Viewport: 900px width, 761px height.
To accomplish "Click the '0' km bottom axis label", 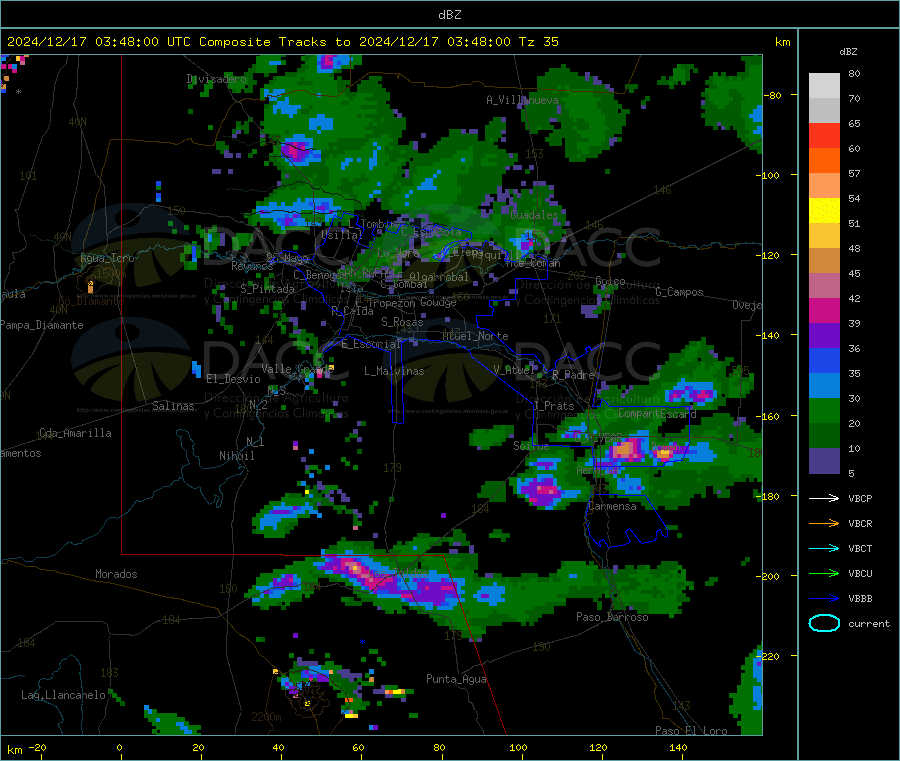I will tap(119, 747).
